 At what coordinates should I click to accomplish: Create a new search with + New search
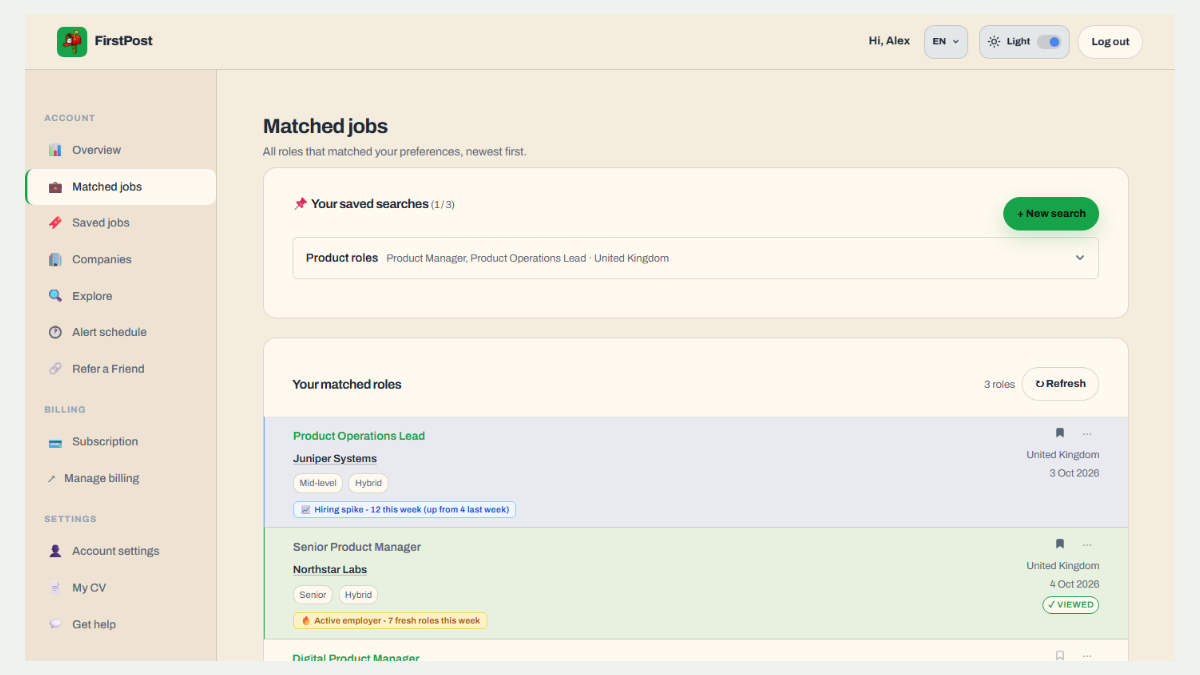(x=1051, y=214)
